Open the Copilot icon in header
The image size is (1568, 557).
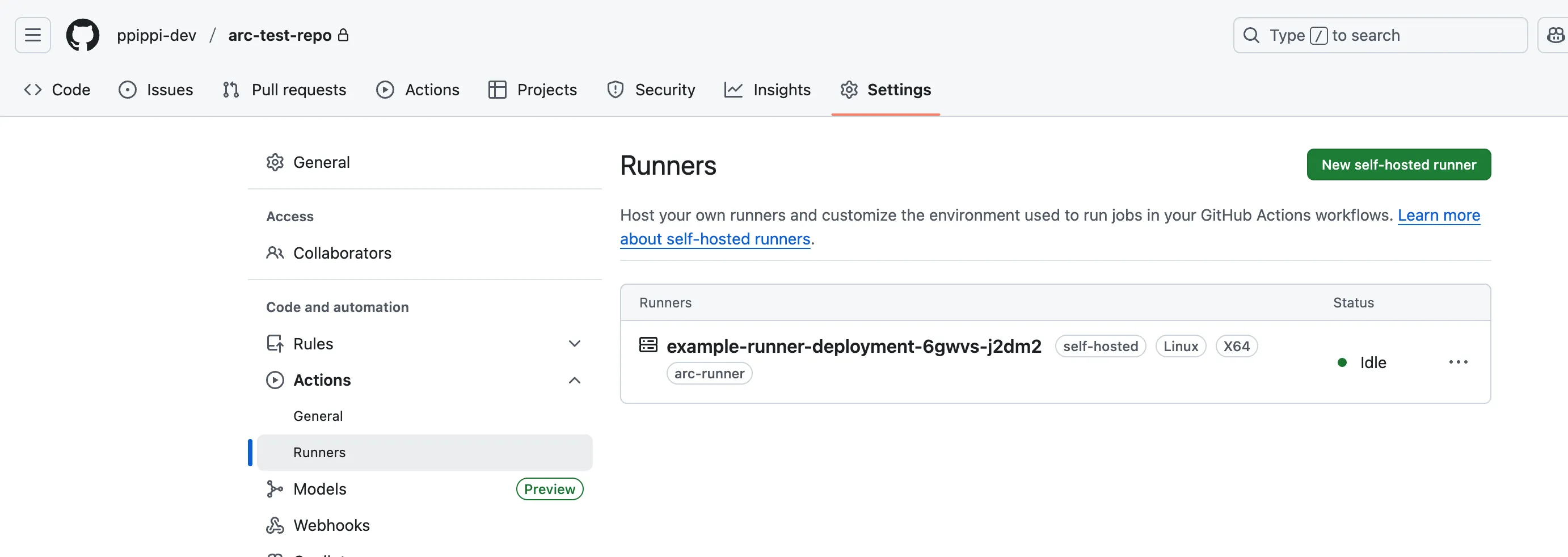(x=1555, y=35)
